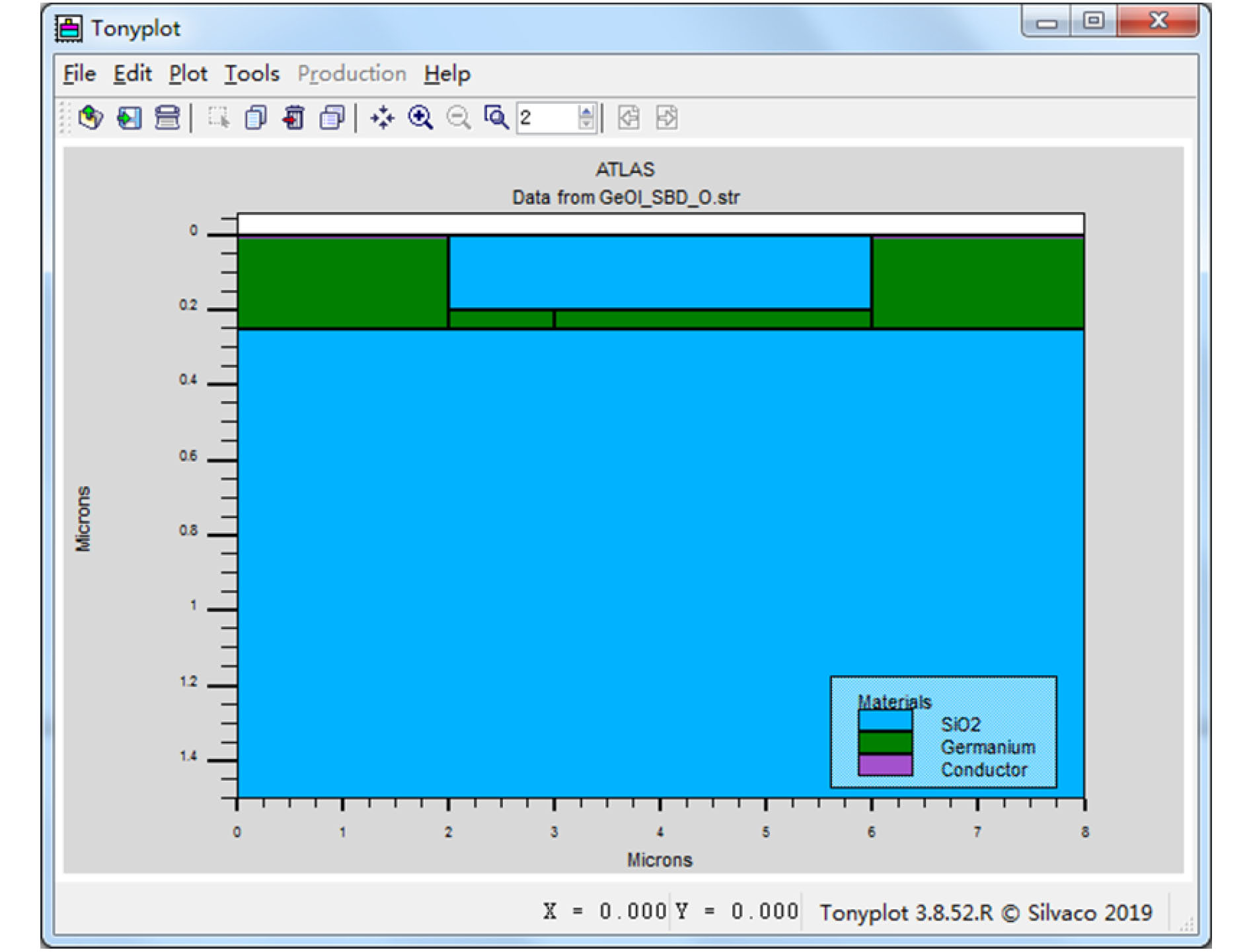Click the ATLAS plot title
1249x952 pixels.
coord(624,169)
